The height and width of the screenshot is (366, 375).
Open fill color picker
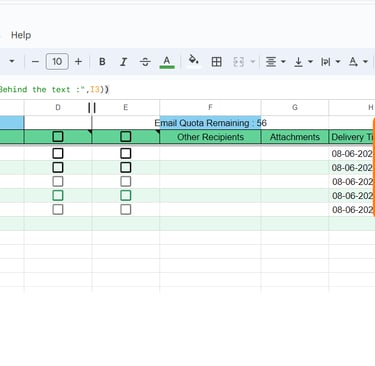point(193,61)
